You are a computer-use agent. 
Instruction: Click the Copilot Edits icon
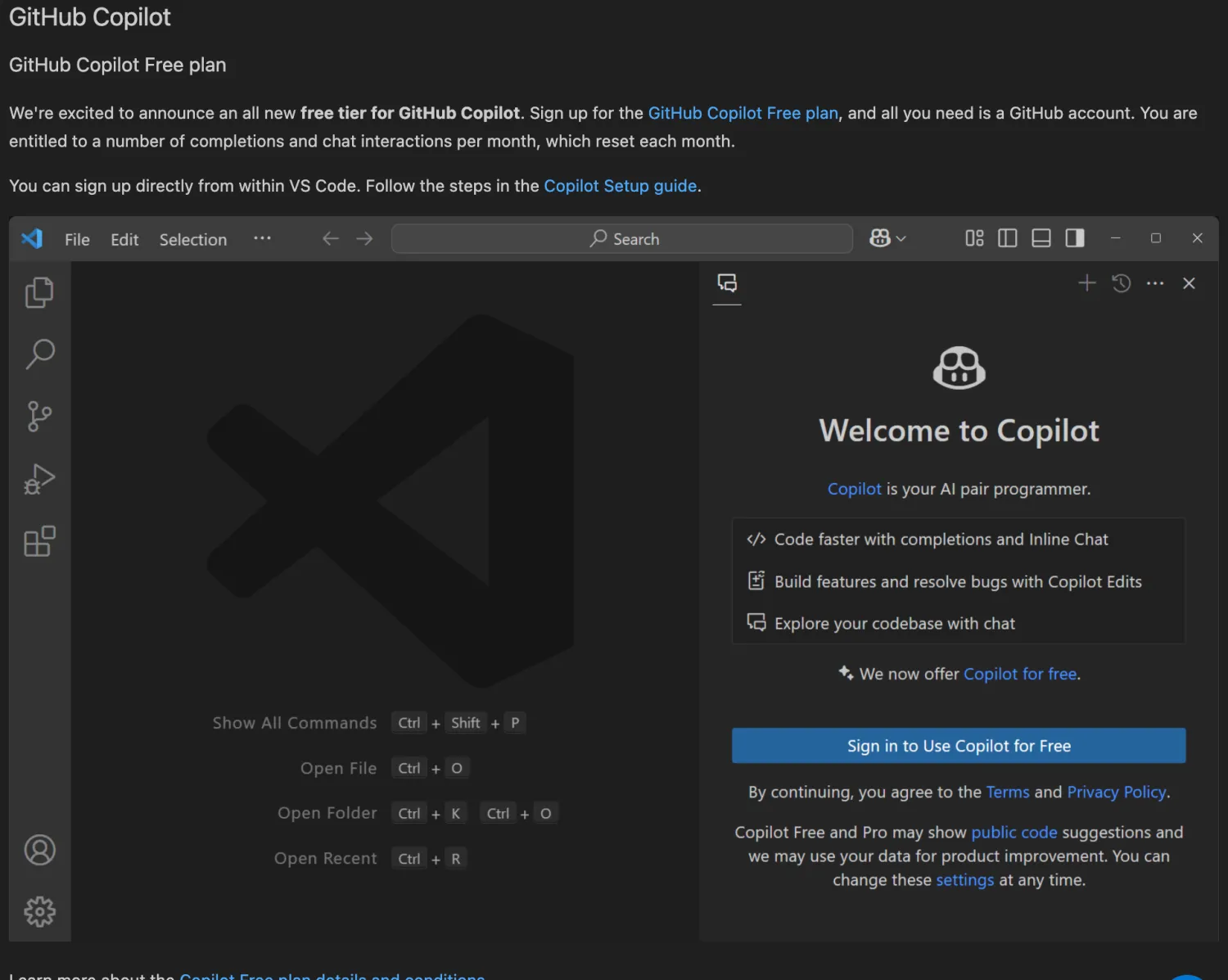coord(756,580)
